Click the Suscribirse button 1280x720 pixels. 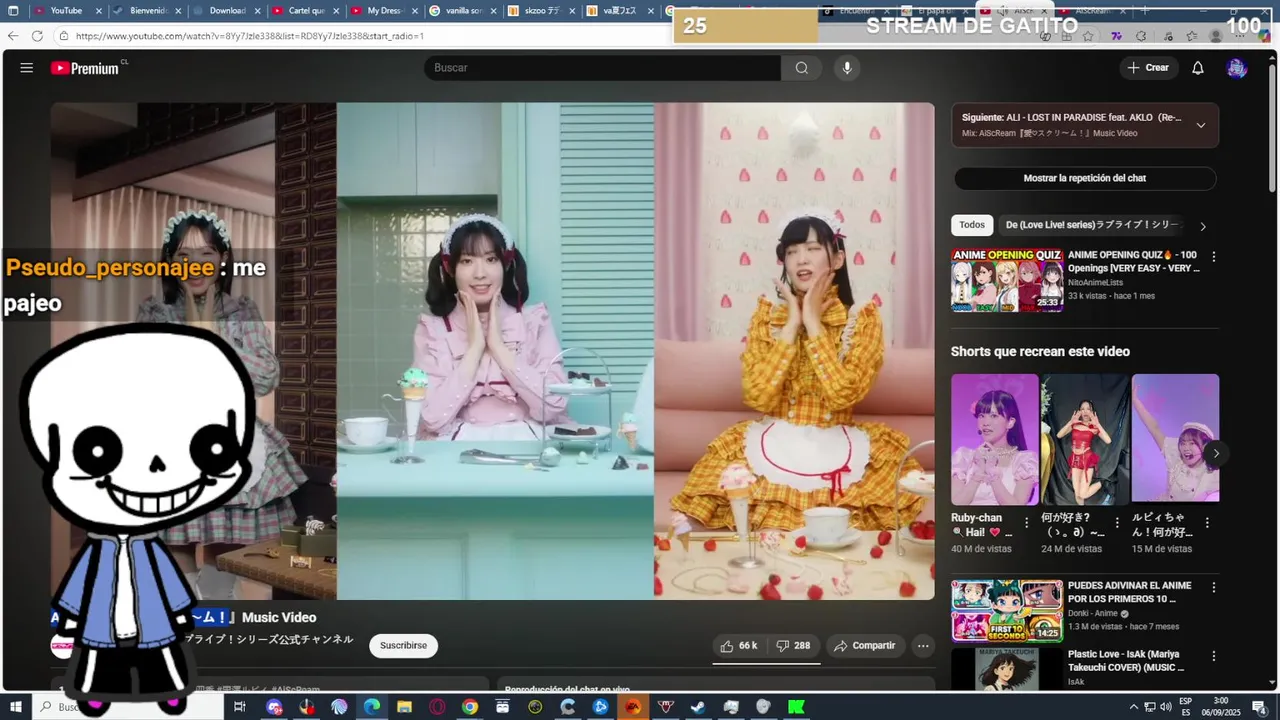pos(403,646)
